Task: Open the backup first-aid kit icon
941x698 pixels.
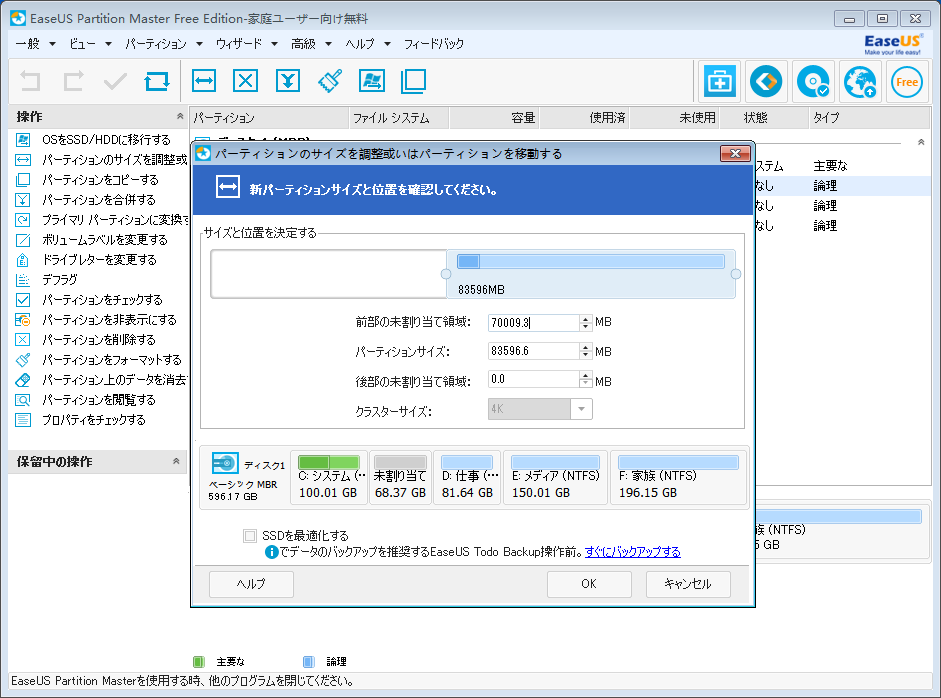Action: point(719,82)
